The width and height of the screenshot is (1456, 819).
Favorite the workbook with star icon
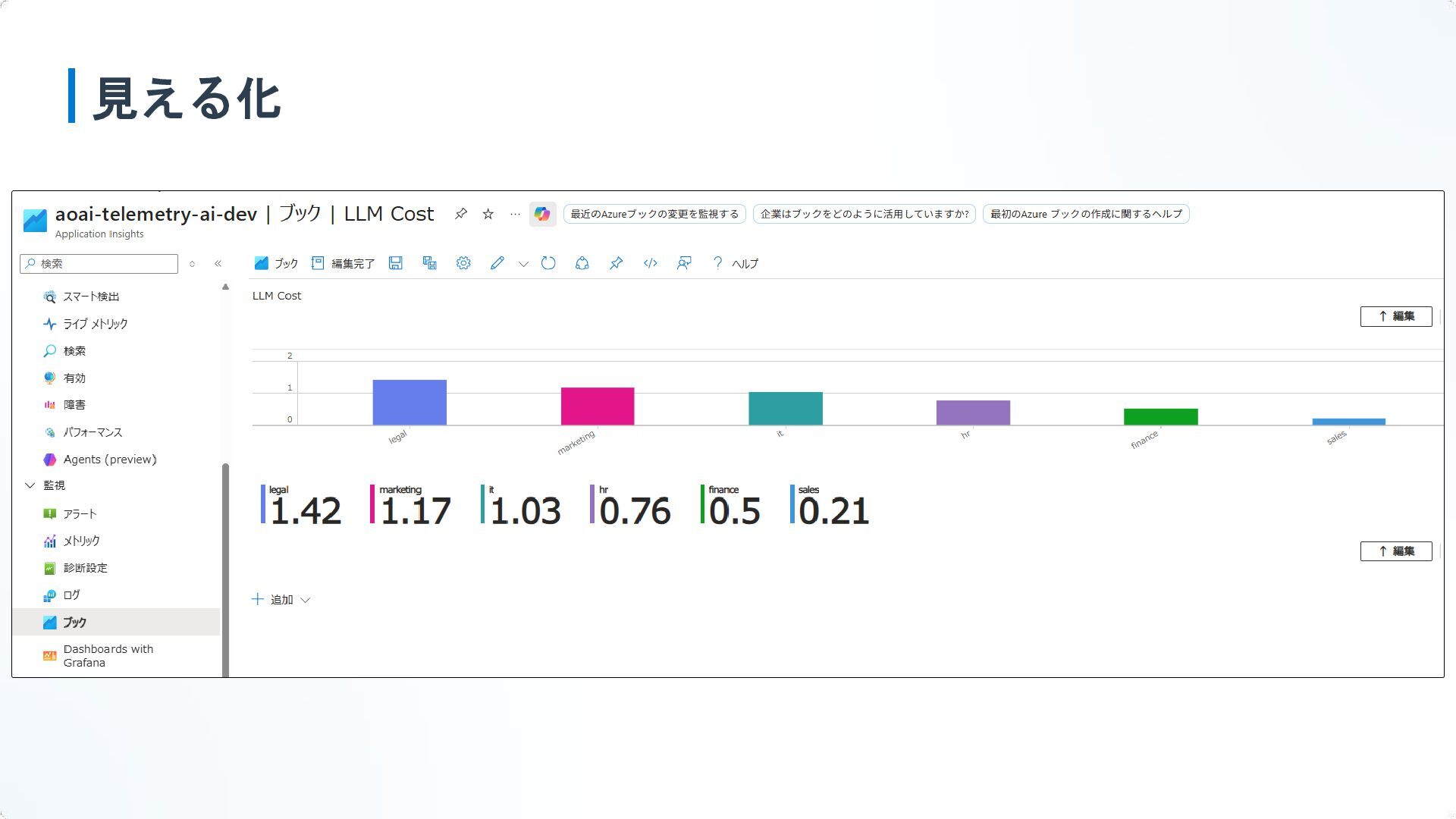coord(488,214)
